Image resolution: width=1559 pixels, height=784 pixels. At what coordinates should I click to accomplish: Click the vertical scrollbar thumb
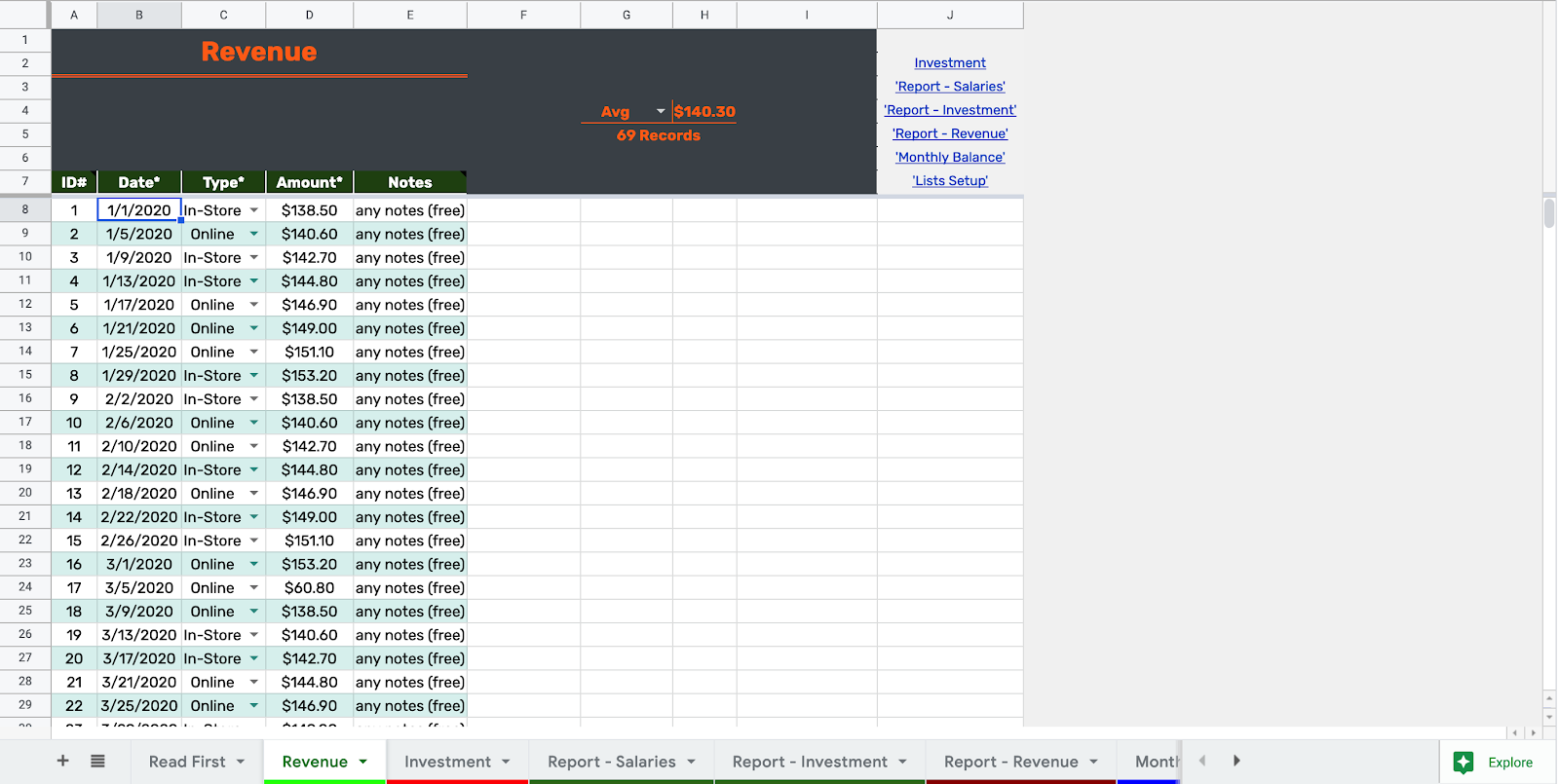click(1549, 212)
